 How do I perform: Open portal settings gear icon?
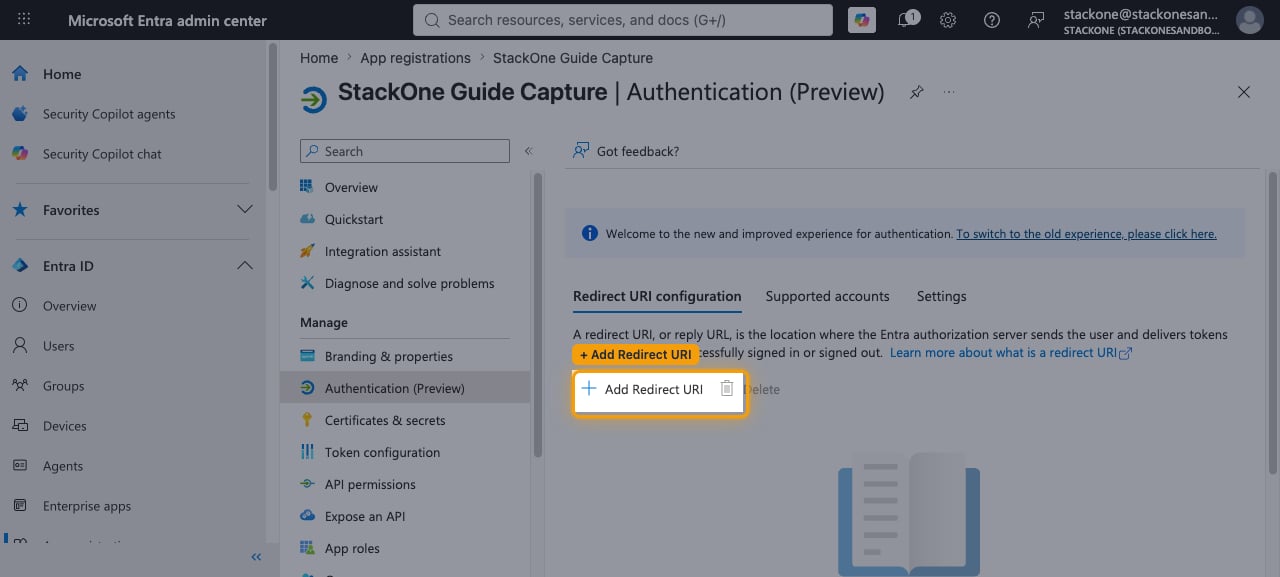click(x=948, y=20)
